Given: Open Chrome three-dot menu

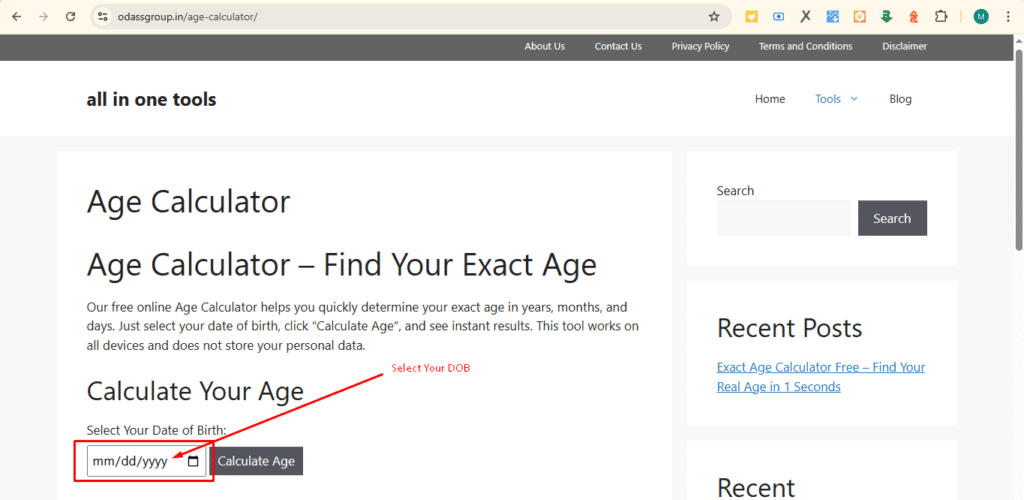Looking at the screenshot, I should click(x=1008, y=17).
